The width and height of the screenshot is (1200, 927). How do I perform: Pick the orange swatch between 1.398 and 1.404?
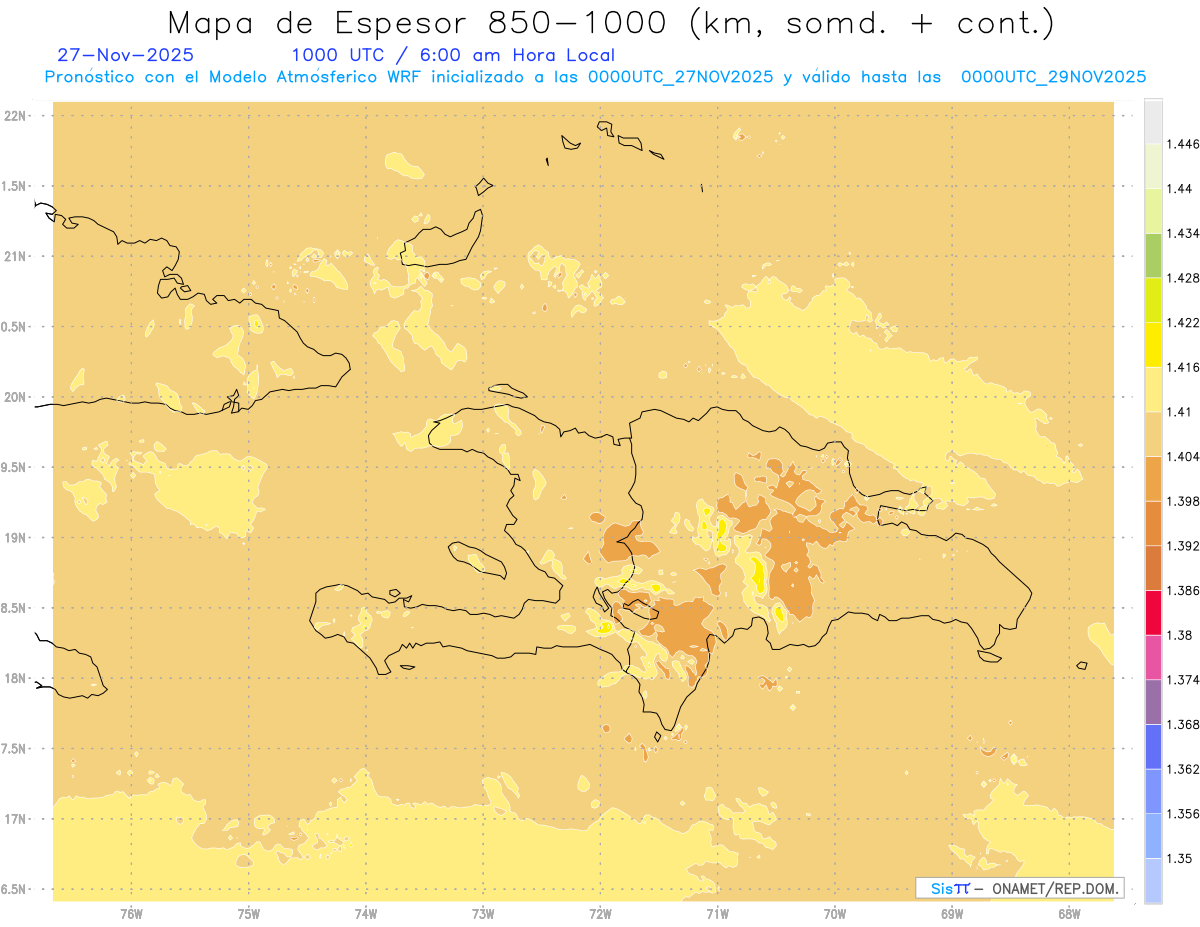(x=1153, y=478)
